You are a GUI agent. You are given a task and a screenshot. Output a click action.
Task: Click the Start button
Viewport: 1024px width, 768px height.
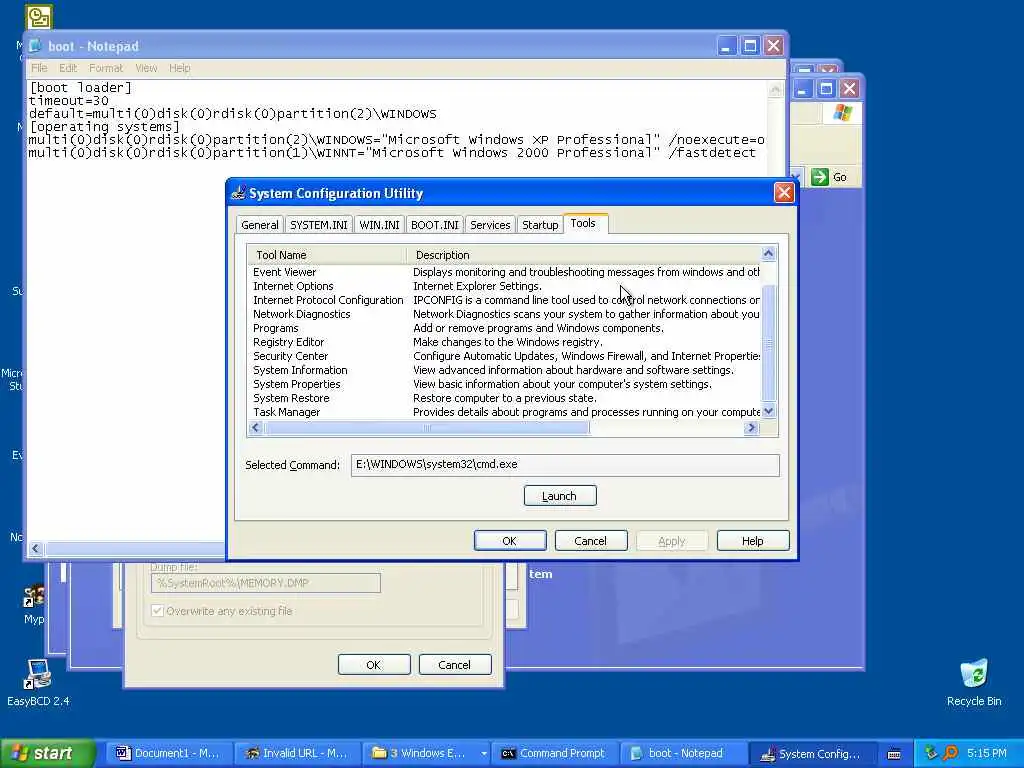click(47, 753)
